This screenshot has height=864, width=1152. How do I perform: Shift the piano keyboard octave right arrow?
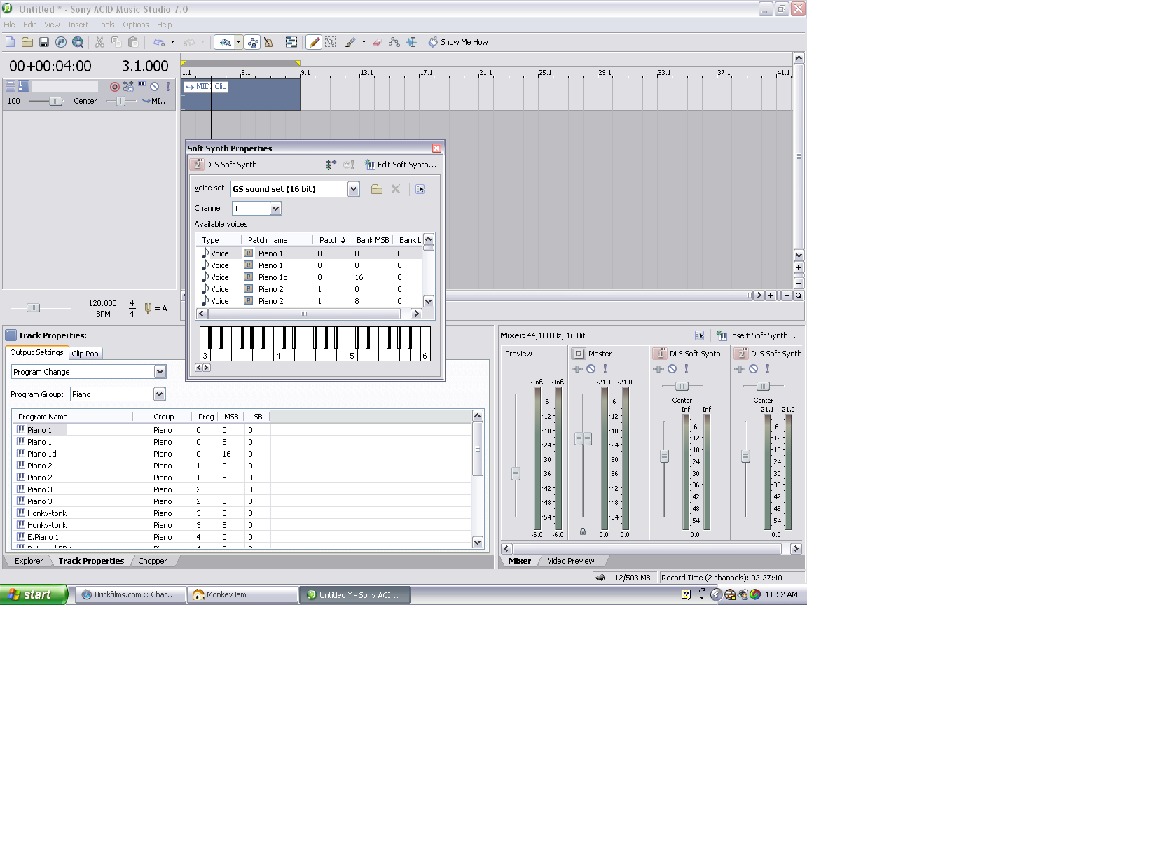click(207, 367)
